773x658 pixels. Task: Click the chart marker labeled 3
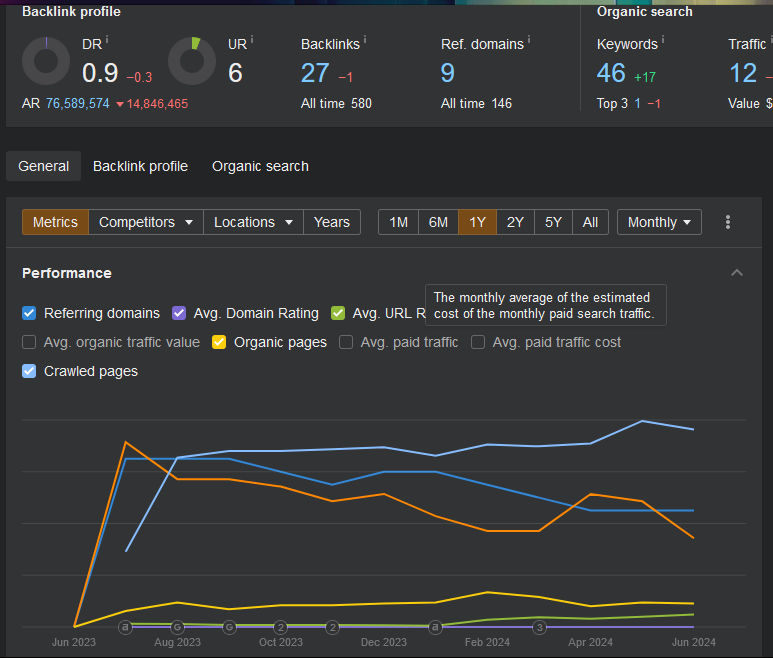(539, 627)
